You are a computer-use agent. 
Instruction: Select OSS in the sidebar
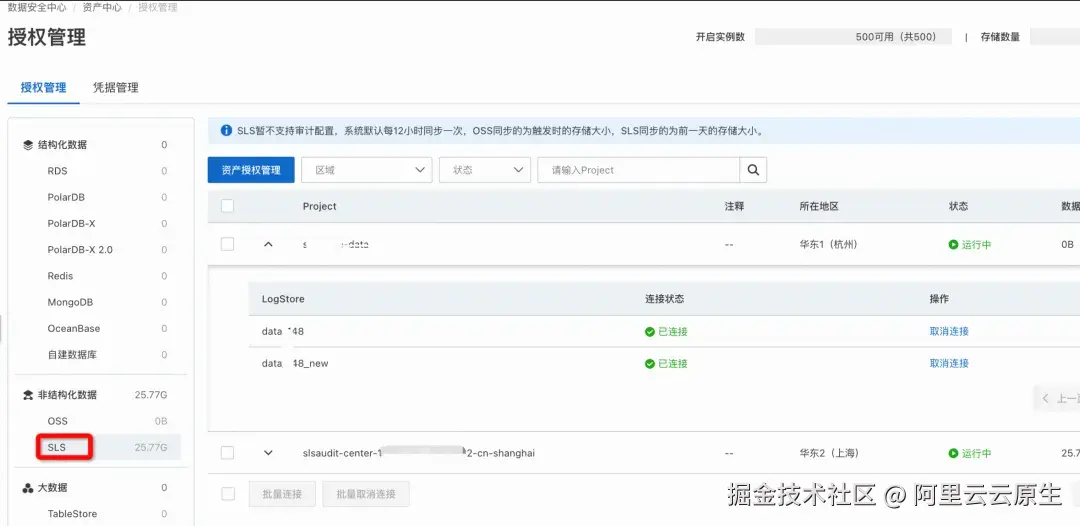(x=57, y=421)
